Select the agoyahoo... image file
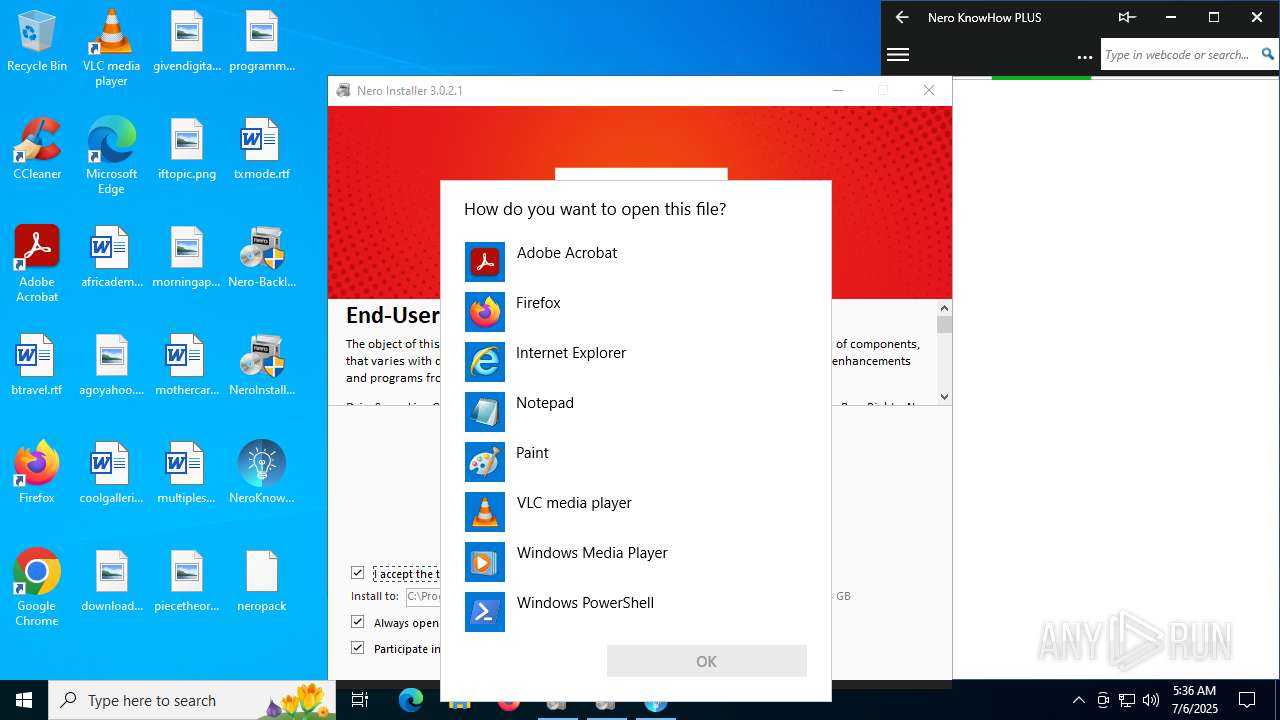Image resolution: width=1280 pixels, height=720 pixels. [x=111, y=365]
